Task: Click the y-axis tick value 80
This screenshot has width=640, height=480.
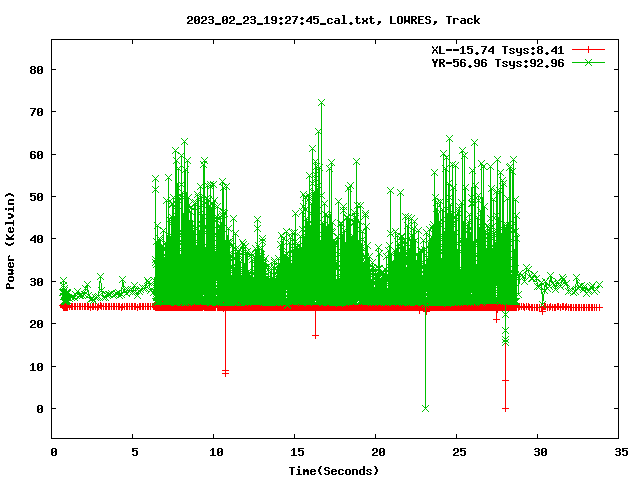Action: pyautogui.click(x=36, y=70)
